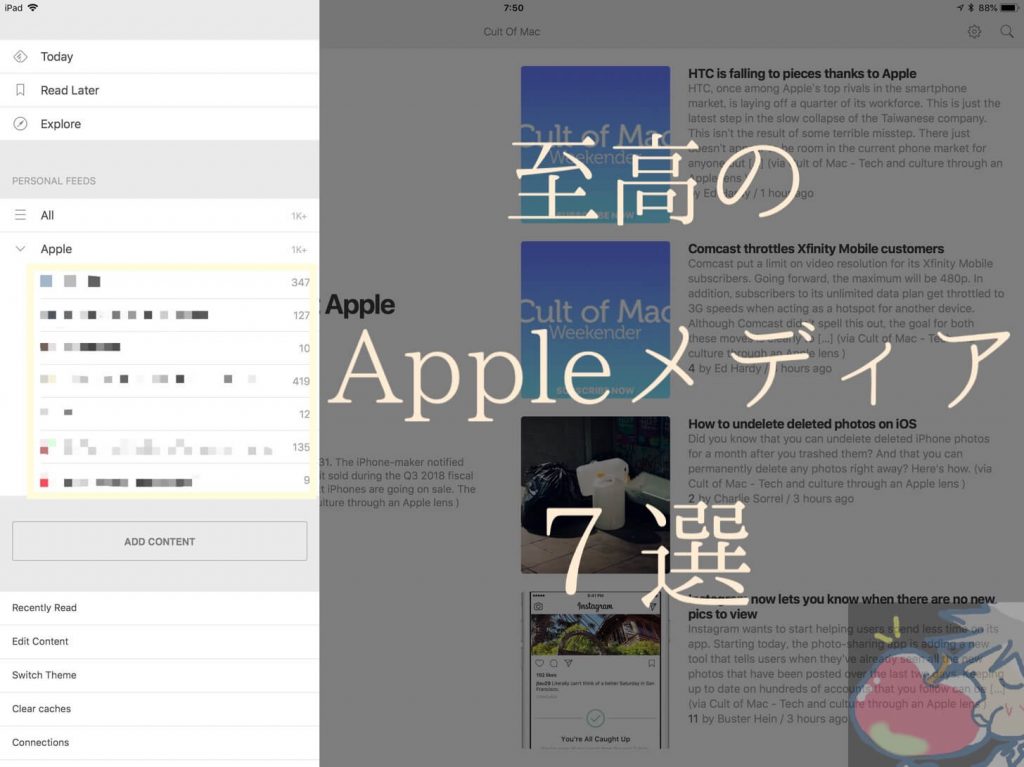Viewport: 1024px width, 767px height.
Task: Open the Today icon in the sidebar
Action: (x=20, y=57)
